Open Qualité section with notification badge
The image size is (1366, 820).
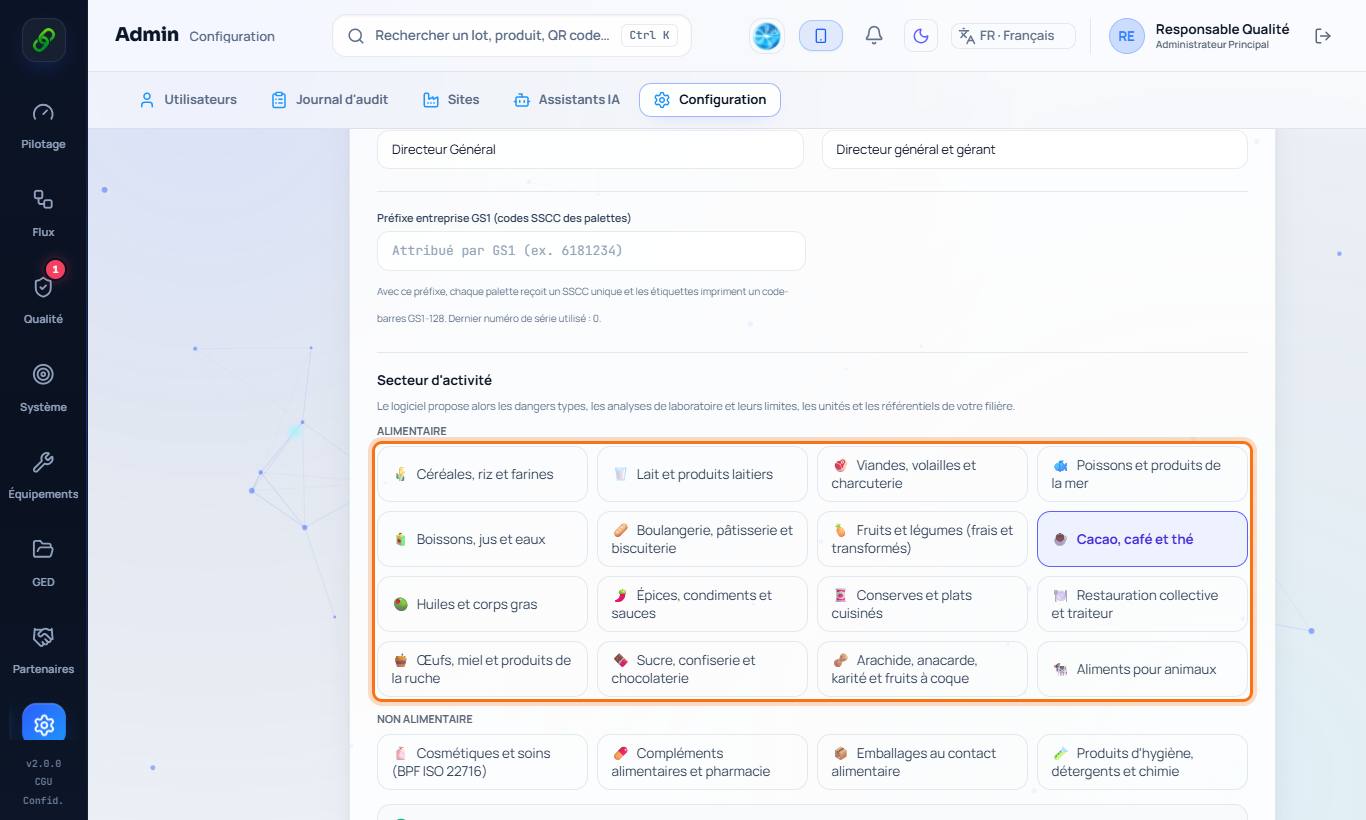click(43, 300)
